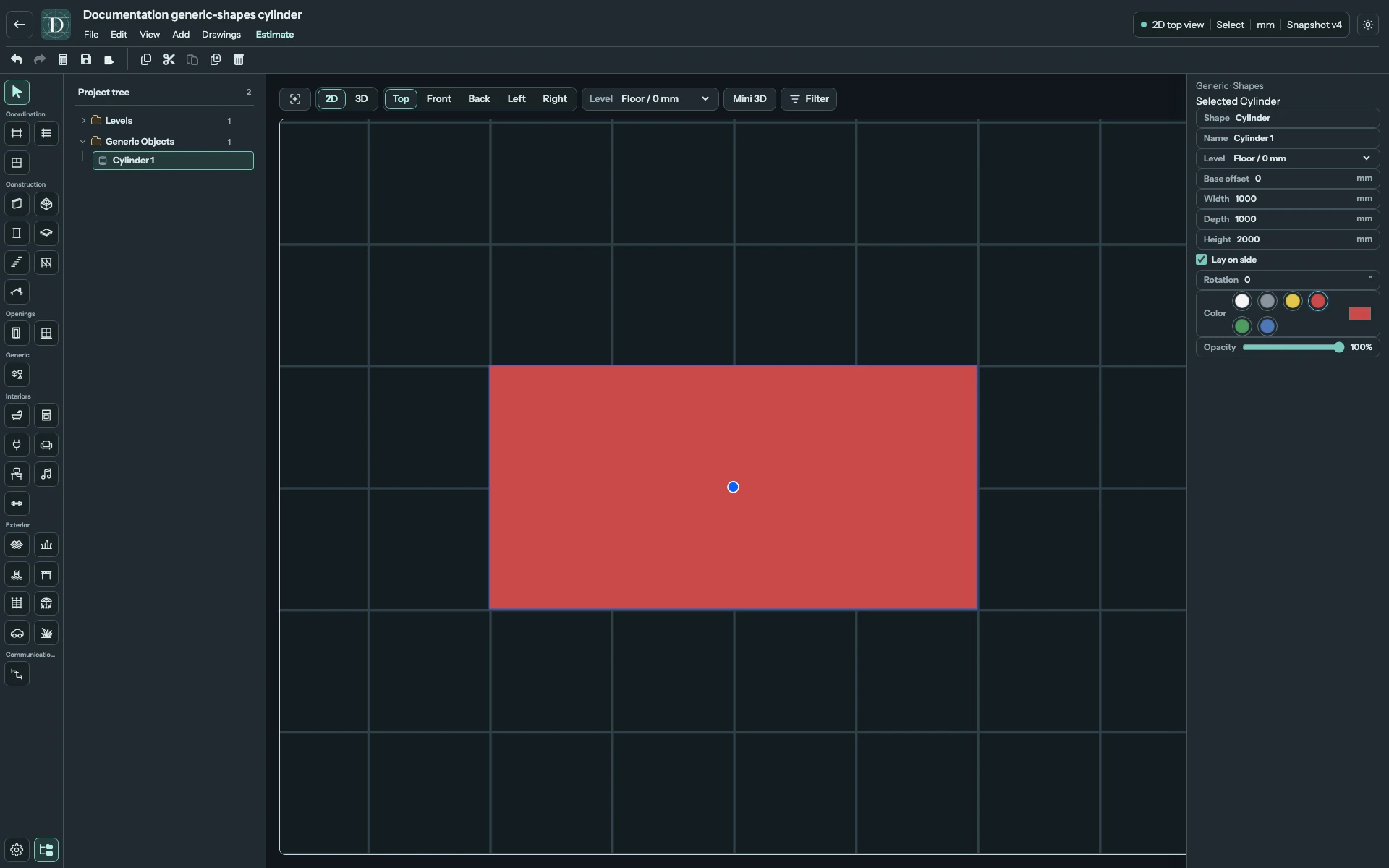The height and width of the screenshot is (868, 1389).
Task: Click the mm units indicator
Action: tap(1265, 25)
